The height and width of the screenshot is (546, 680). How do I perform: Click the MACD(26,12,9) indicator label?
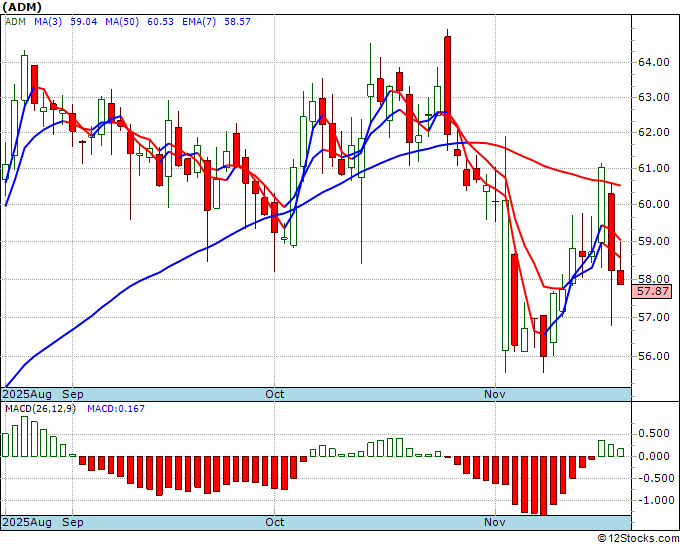point(40,409)
